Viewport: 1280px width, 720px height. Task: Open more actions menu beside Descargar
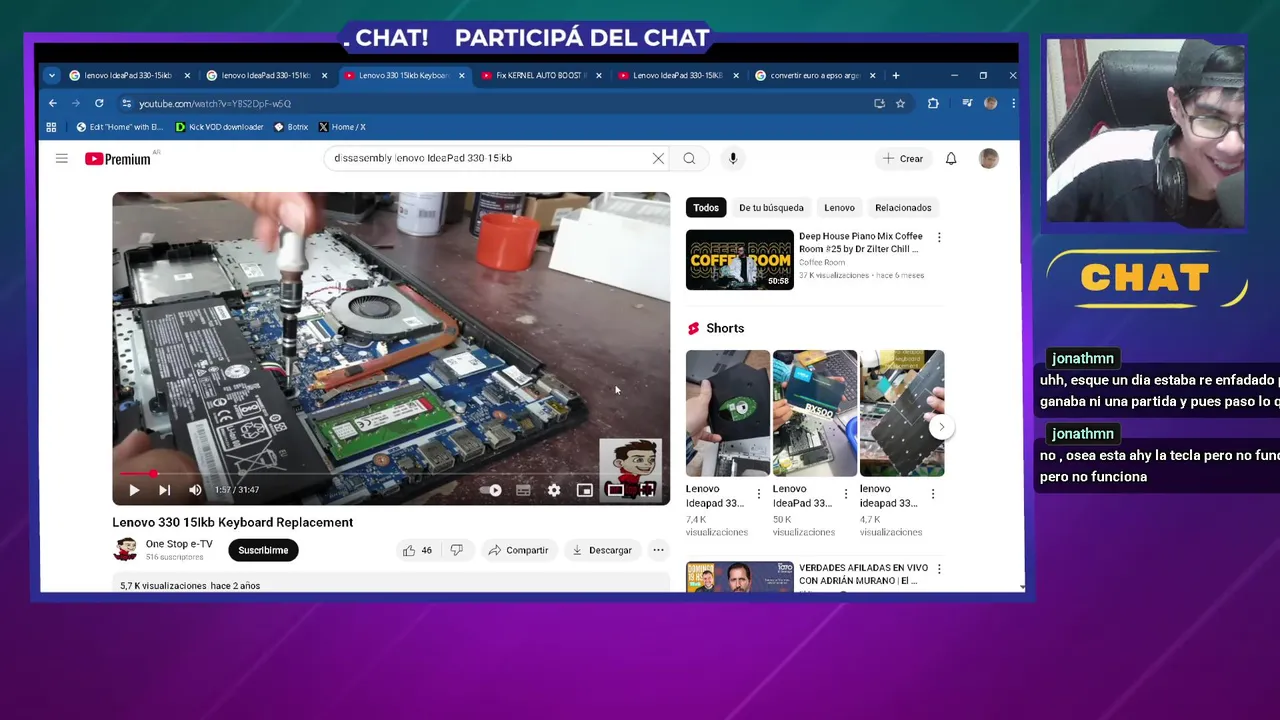[658, 550]
